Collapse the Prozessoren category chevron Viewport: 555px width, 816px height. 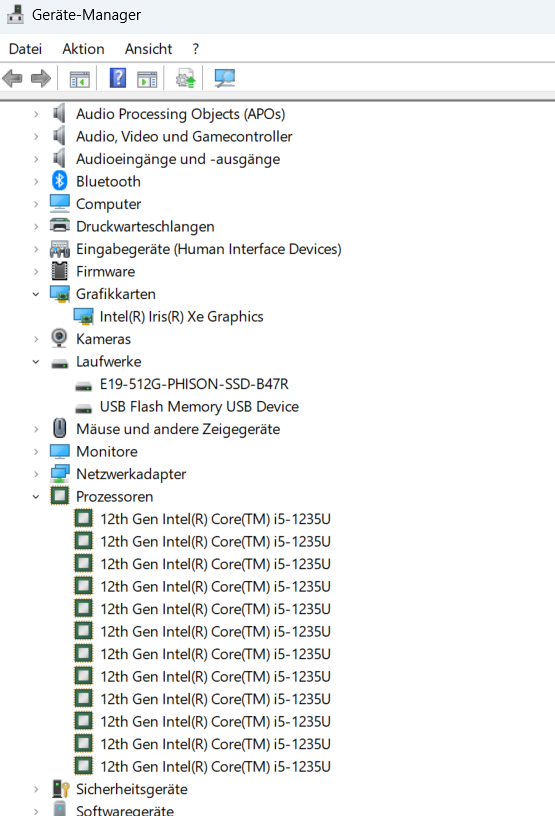coord(35,496)
